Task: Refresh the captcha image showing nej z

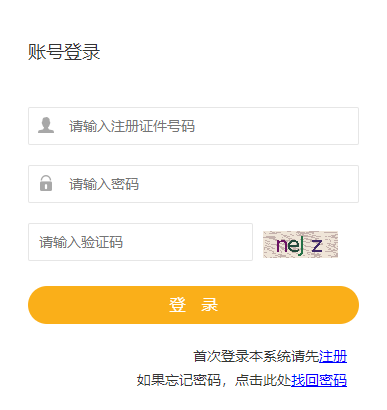Action: pos(300,244)
